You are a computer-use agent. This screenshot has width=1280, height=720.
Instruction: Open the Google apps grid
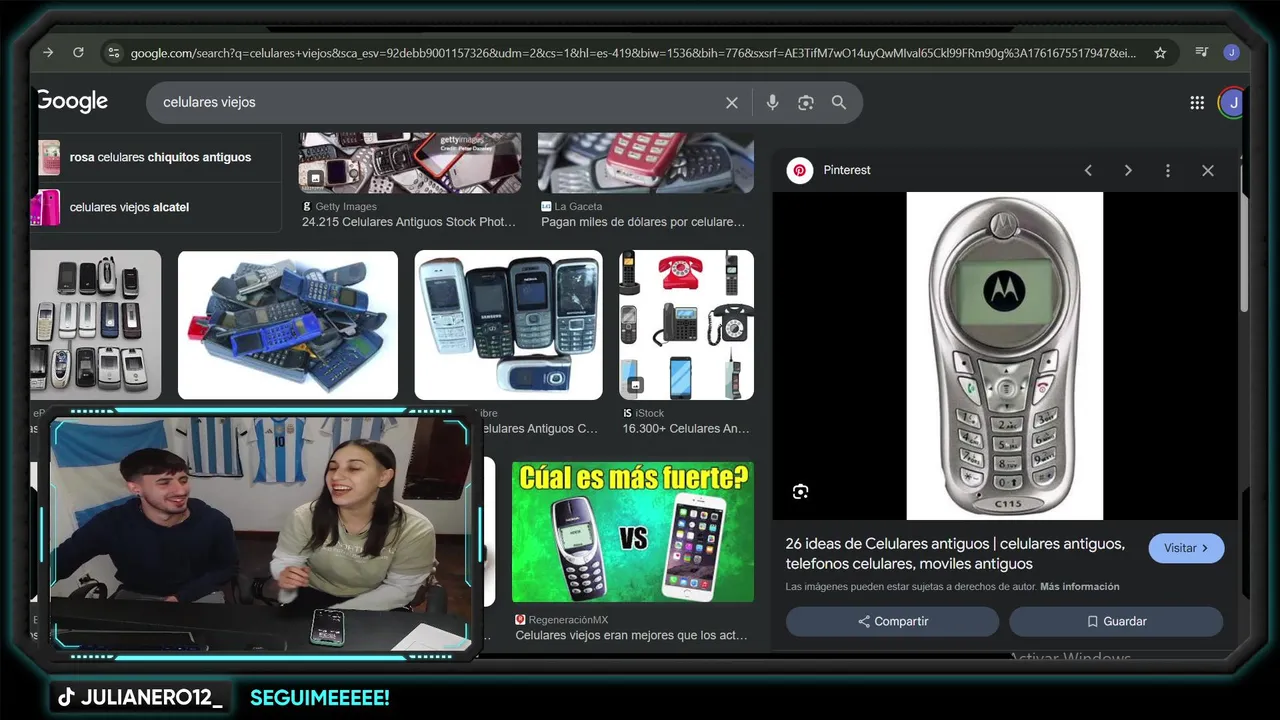click(1197, 102)
